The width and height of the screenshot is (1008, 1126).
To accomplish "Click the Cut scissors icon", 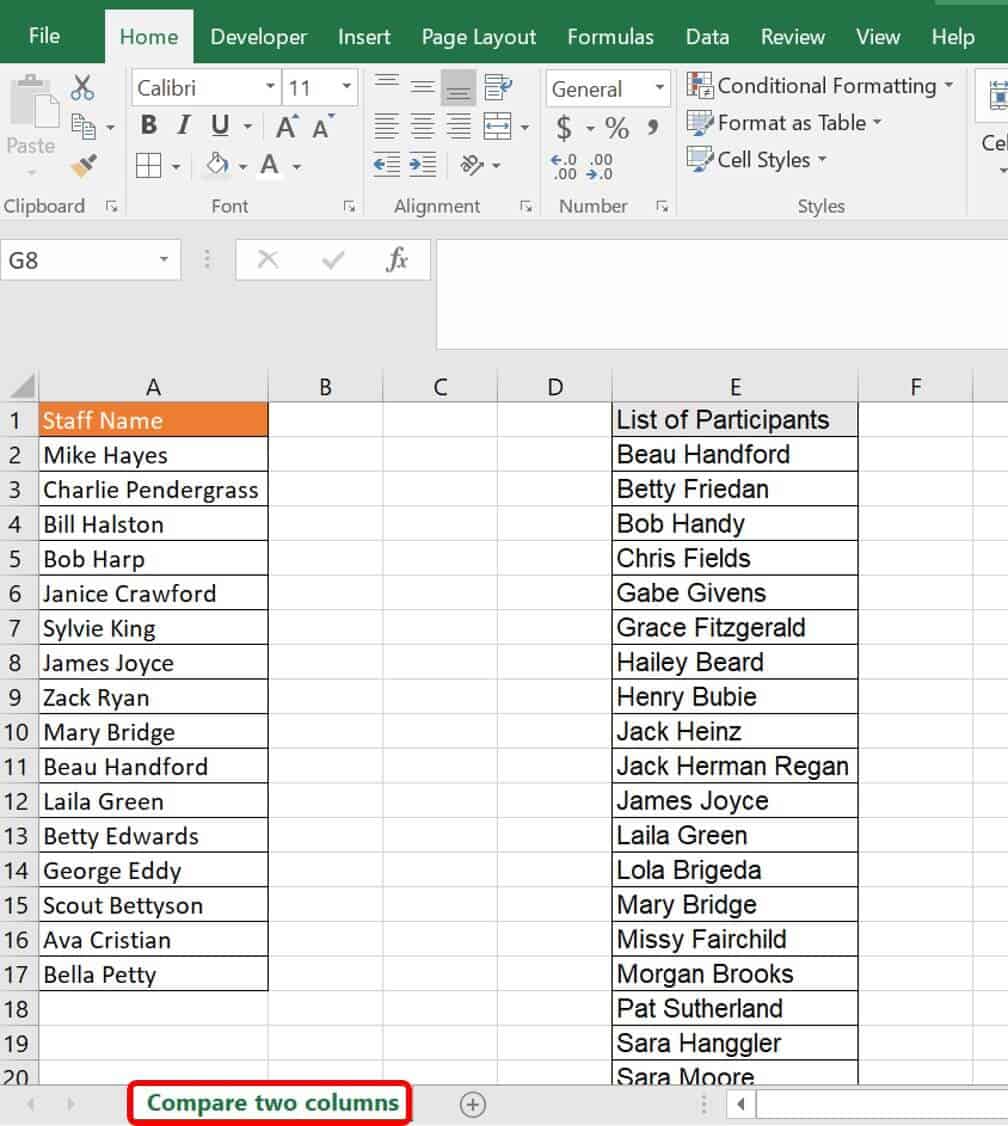I will click(x=83, y=88).
